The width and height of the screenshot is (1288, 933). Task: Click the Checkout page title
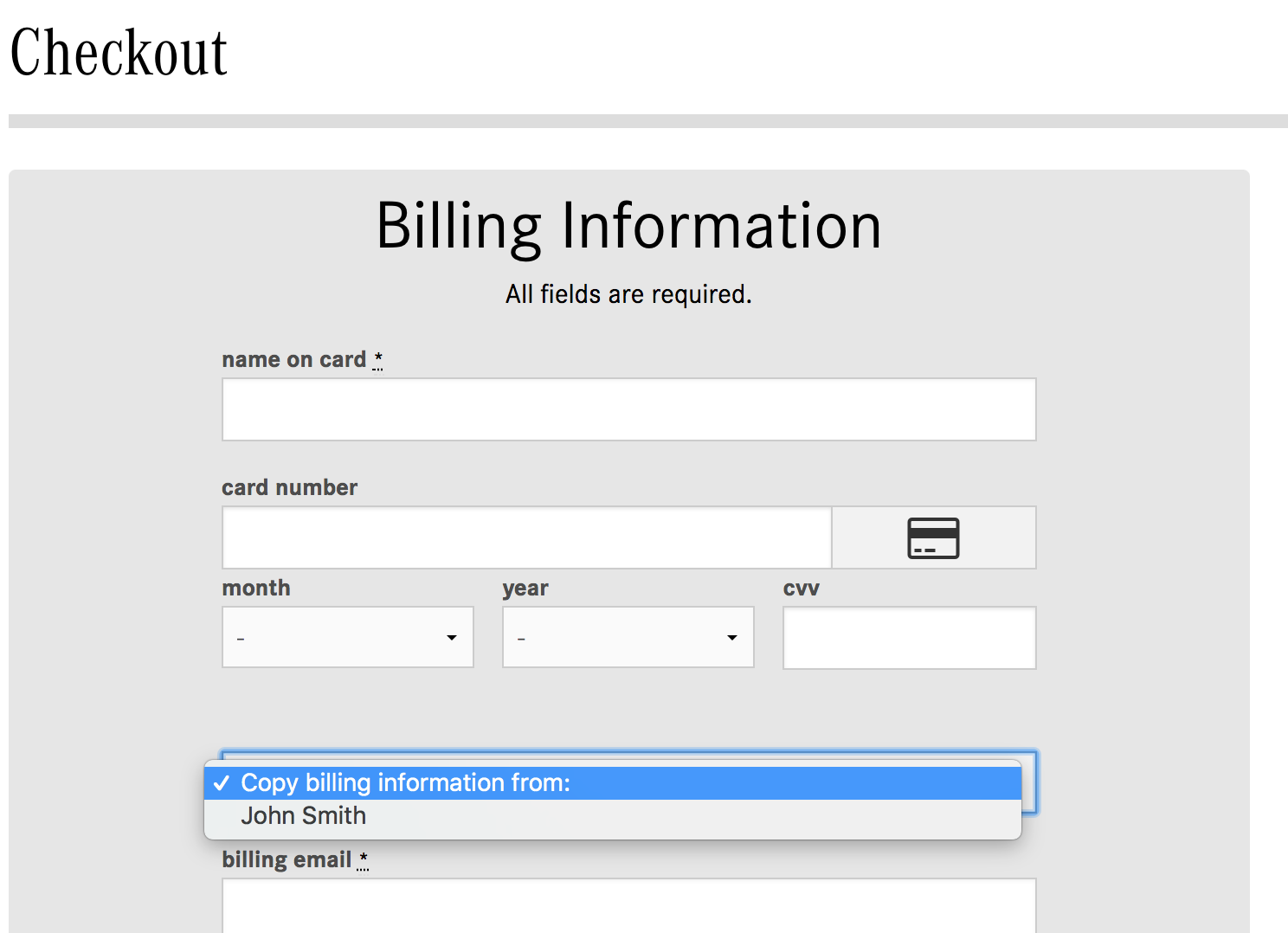[x=119, y=53]
